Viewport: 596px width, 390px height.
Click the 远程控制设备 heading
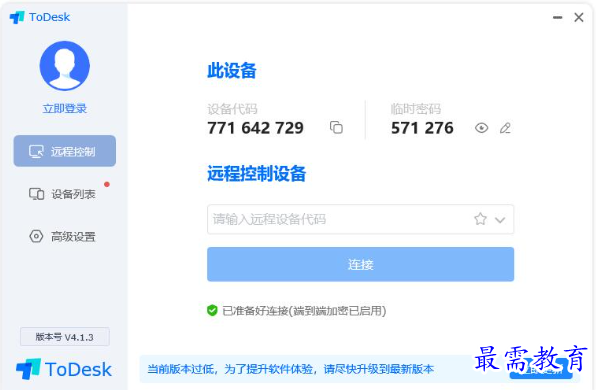tap(257, 174)
